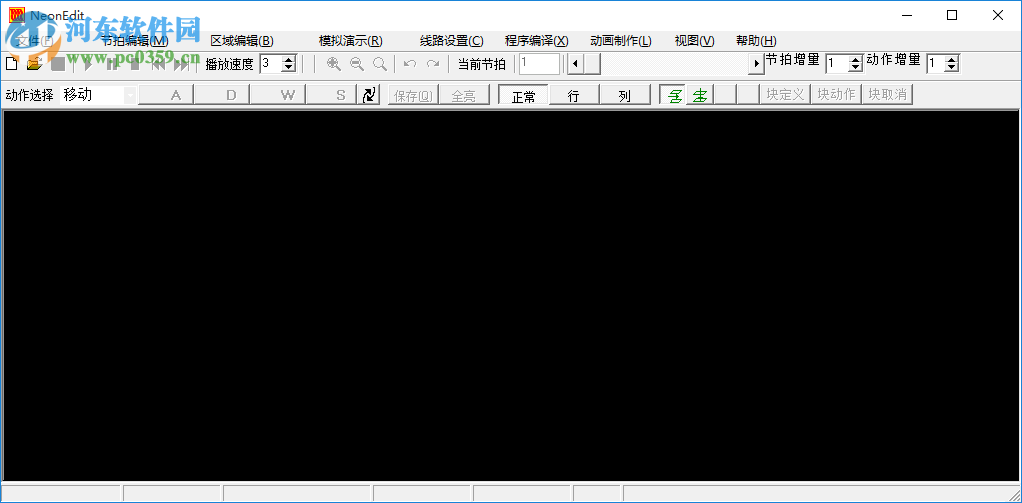
Task: Click the 块动作 button
Action: tap(836, 95)
